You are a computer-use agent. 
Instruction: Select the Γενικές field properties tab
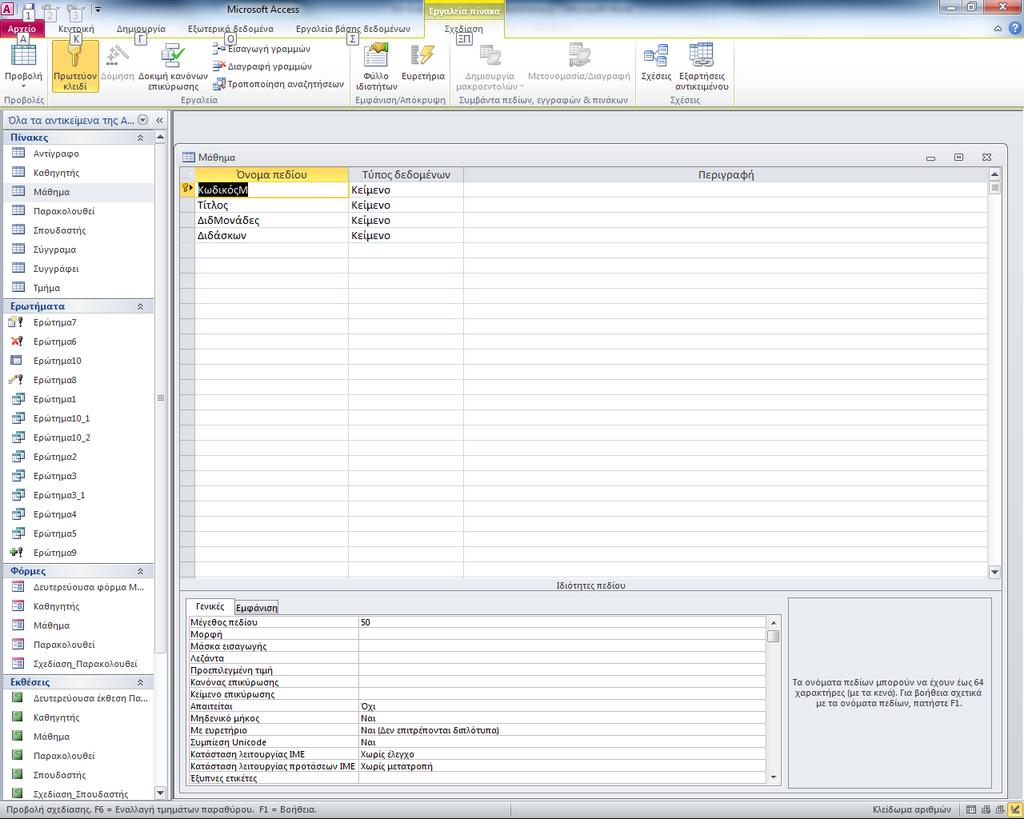point(210,607)
